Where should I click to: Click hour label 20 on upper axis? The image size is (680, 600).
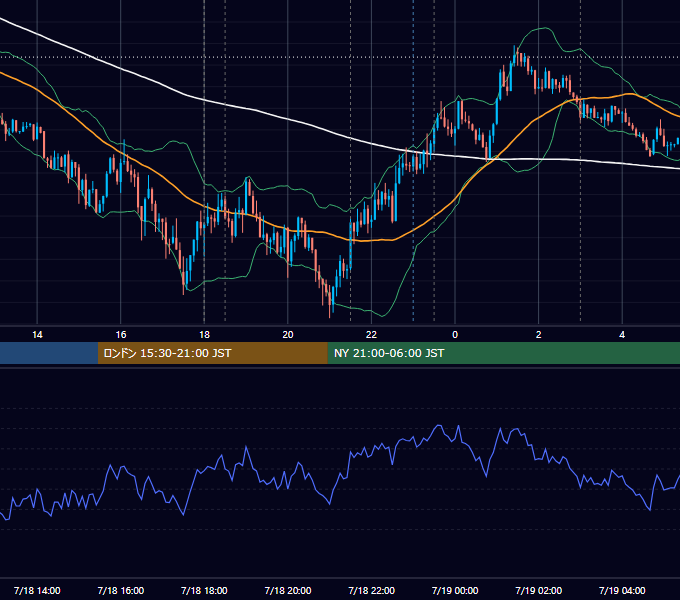pyautogui.click(x=288, y=334)
